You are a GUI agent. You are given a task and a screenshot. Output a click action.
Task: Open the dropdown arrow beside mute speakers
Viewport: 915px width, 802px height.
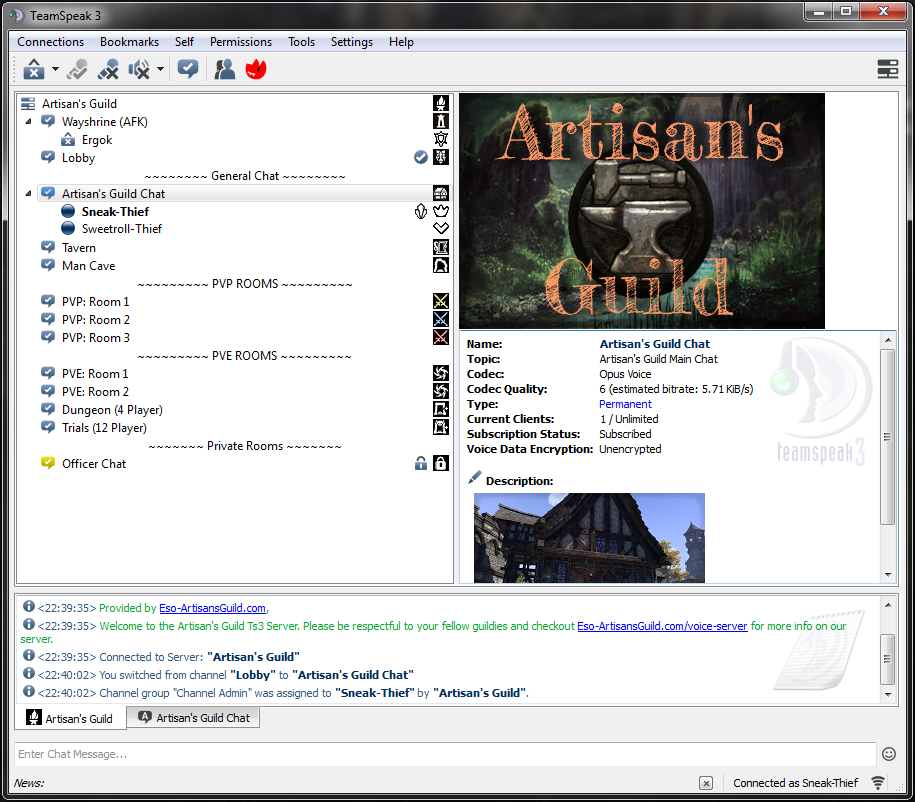click(x=159, y=69)
